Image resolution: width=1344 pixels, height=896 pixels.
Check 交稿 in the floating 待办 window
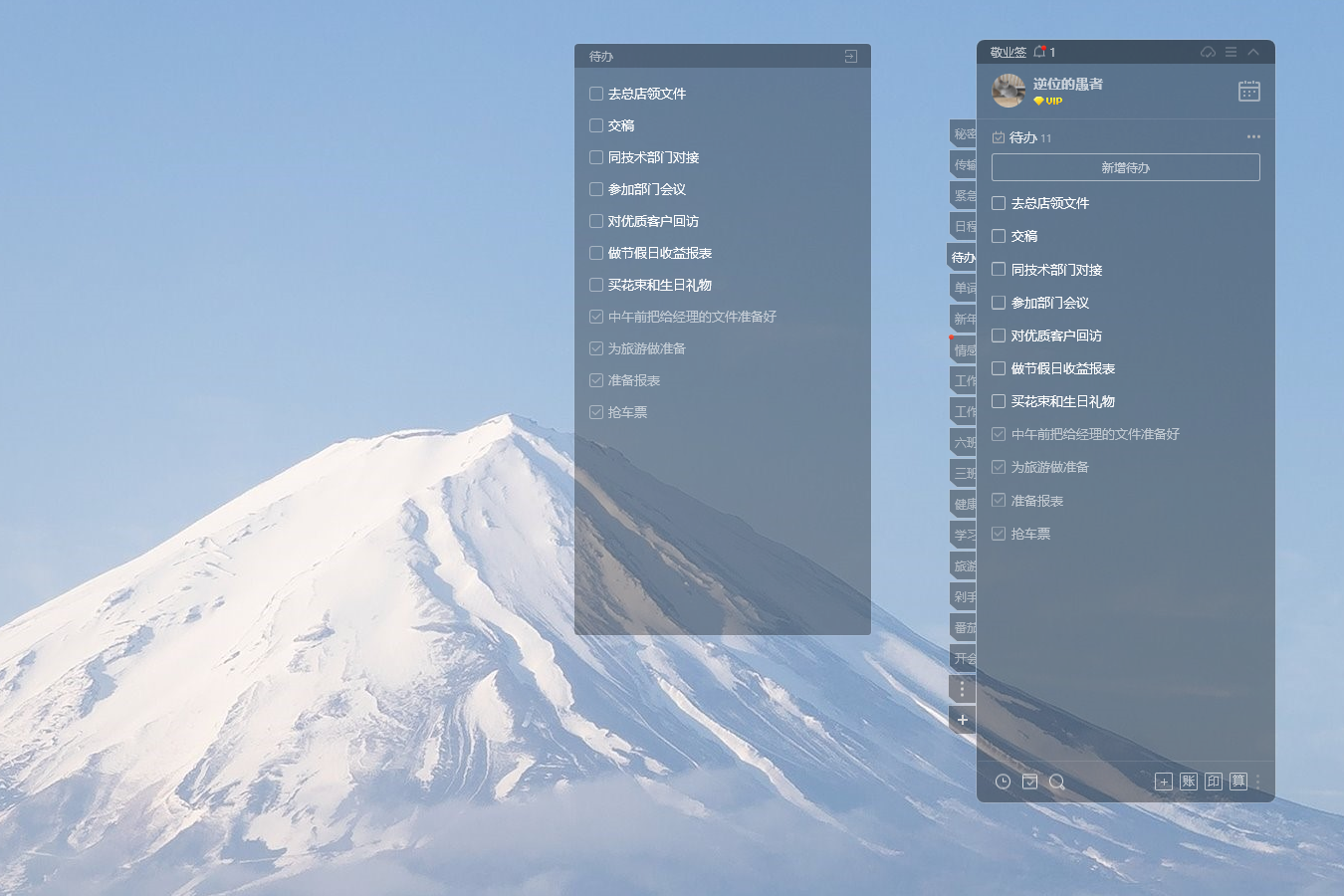596,125
